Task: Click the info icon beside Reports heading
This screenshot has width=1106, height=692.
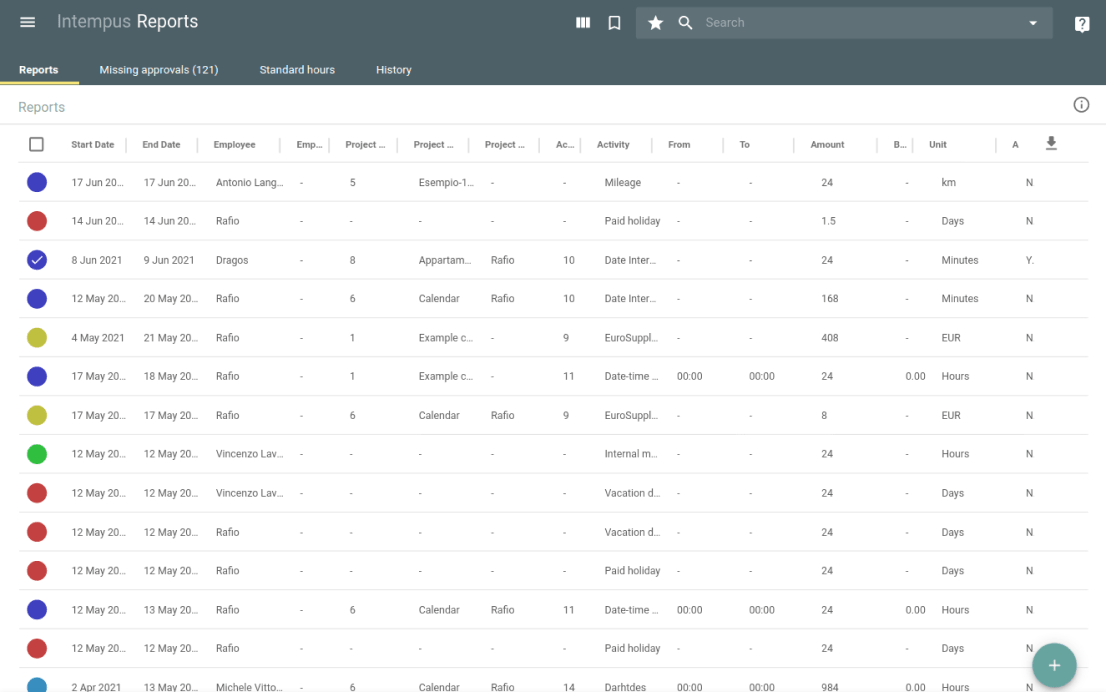Action: [1081, 105]
